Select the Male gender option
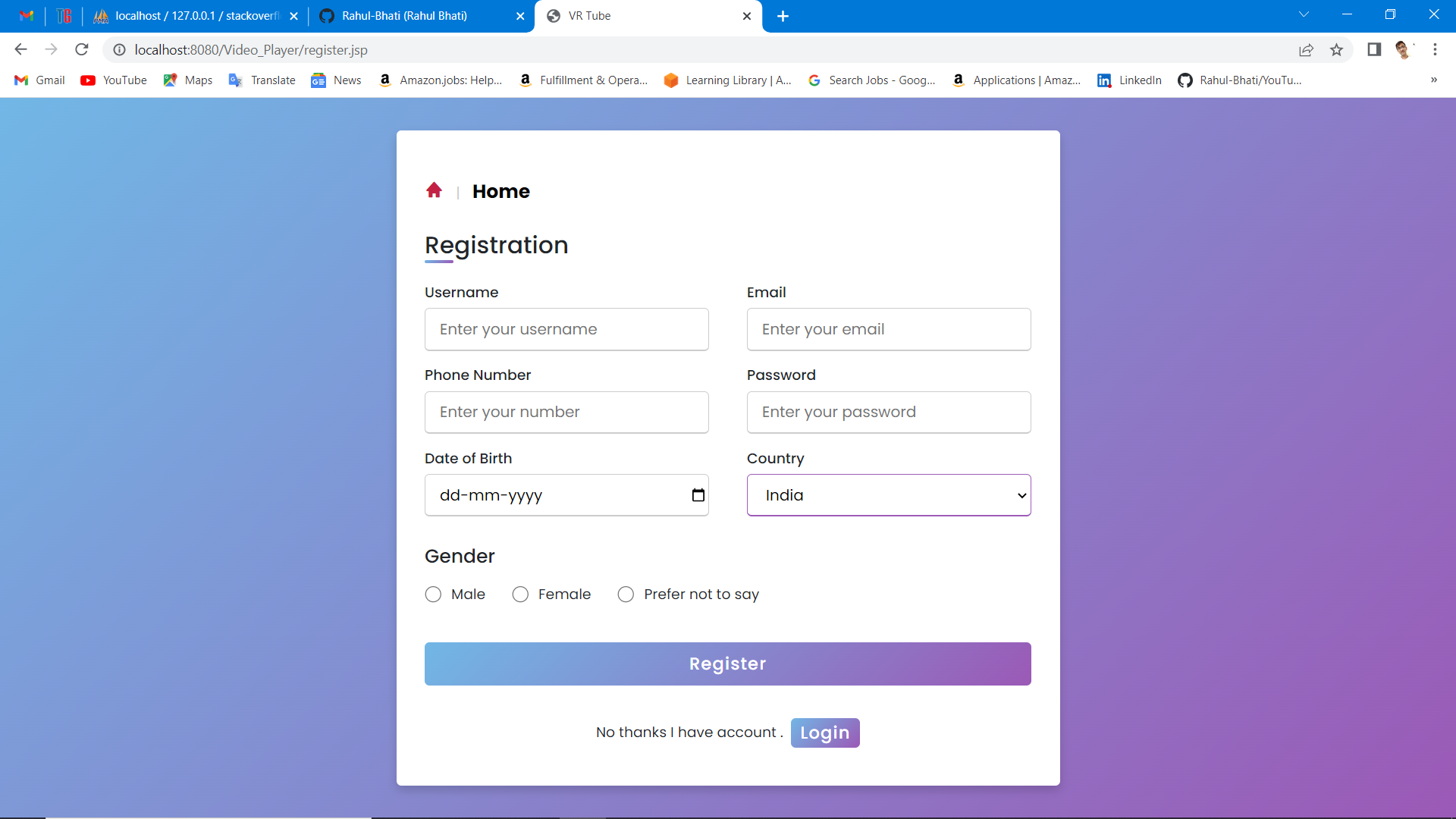This screenshot has width=1456, height=819. tap(433, 595)
